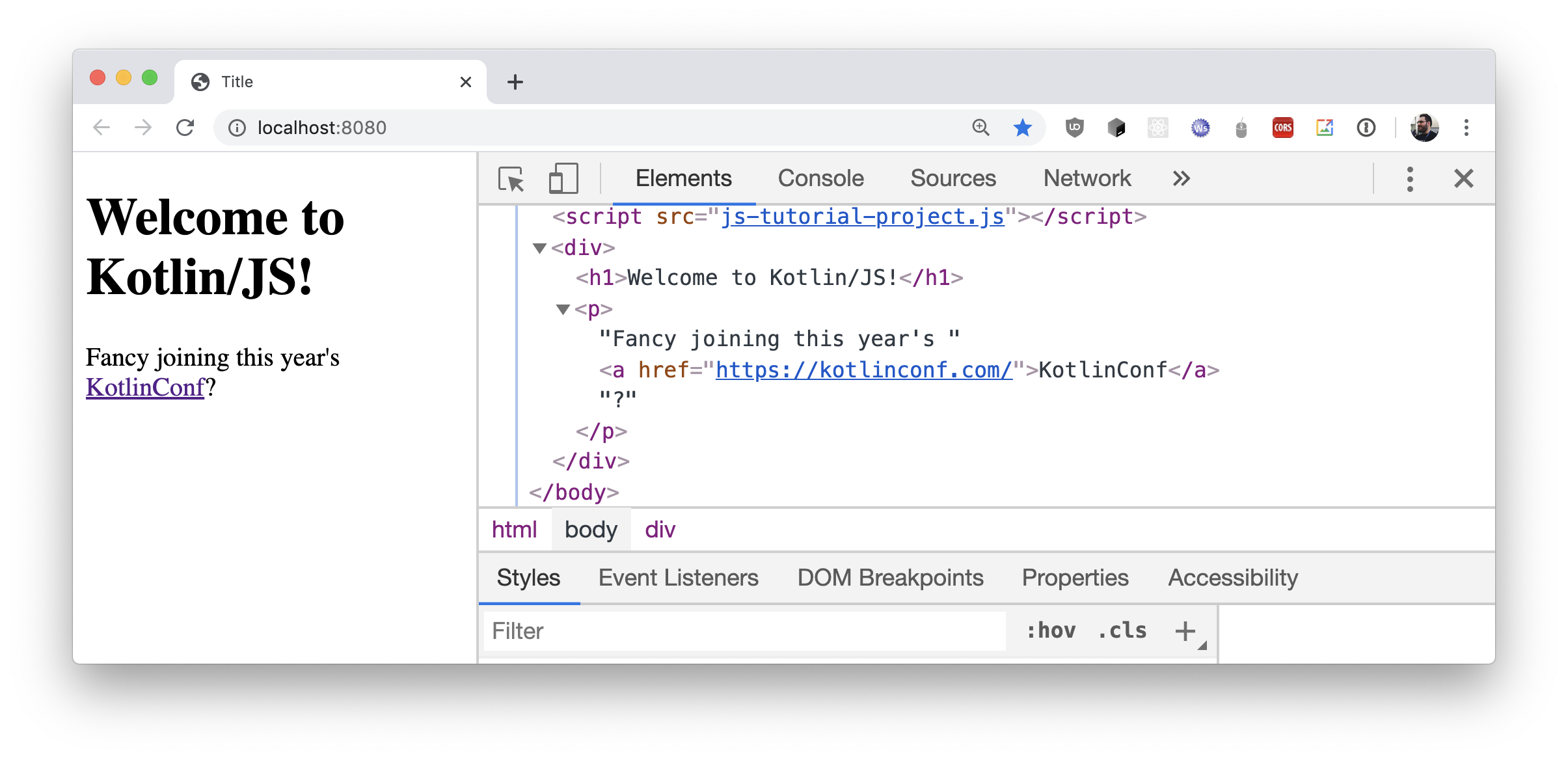Open the Sources tab
Screen dimensions: 1568x760
point(953,178)
